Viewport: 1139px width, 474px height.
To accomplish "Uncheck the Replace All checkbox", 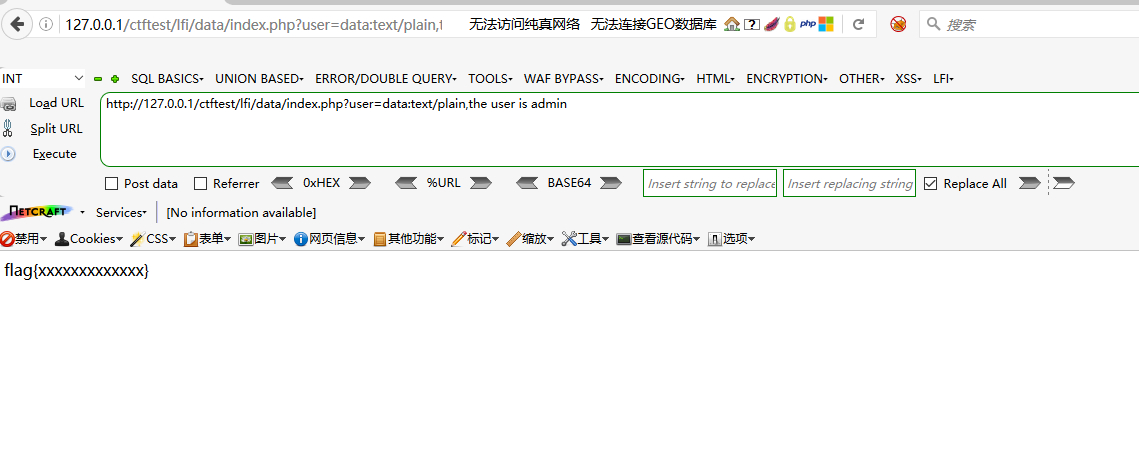I will 931,184.
